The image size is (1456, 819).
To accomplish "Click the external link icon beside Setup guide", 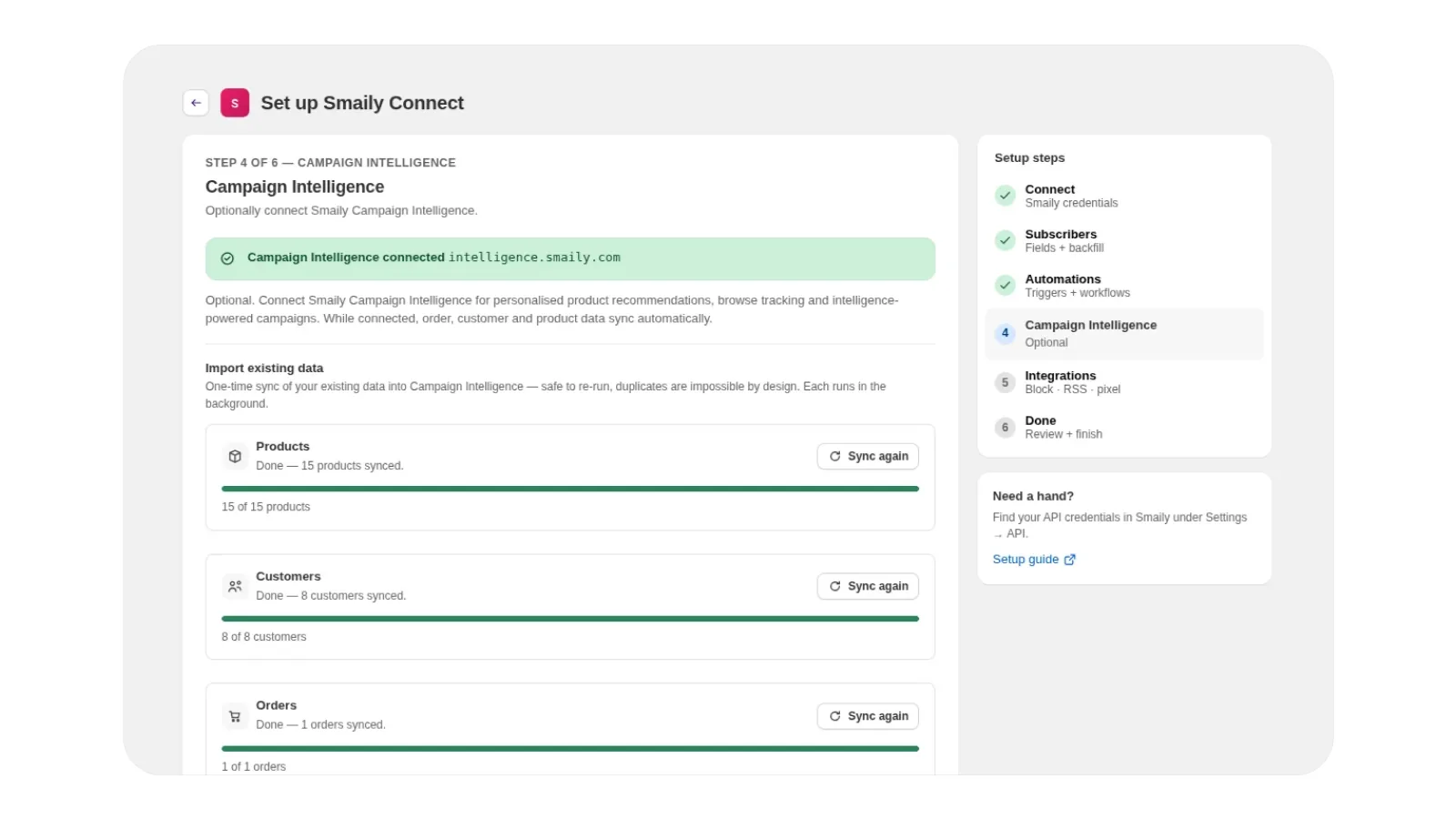I will (x=1070, y=560).
